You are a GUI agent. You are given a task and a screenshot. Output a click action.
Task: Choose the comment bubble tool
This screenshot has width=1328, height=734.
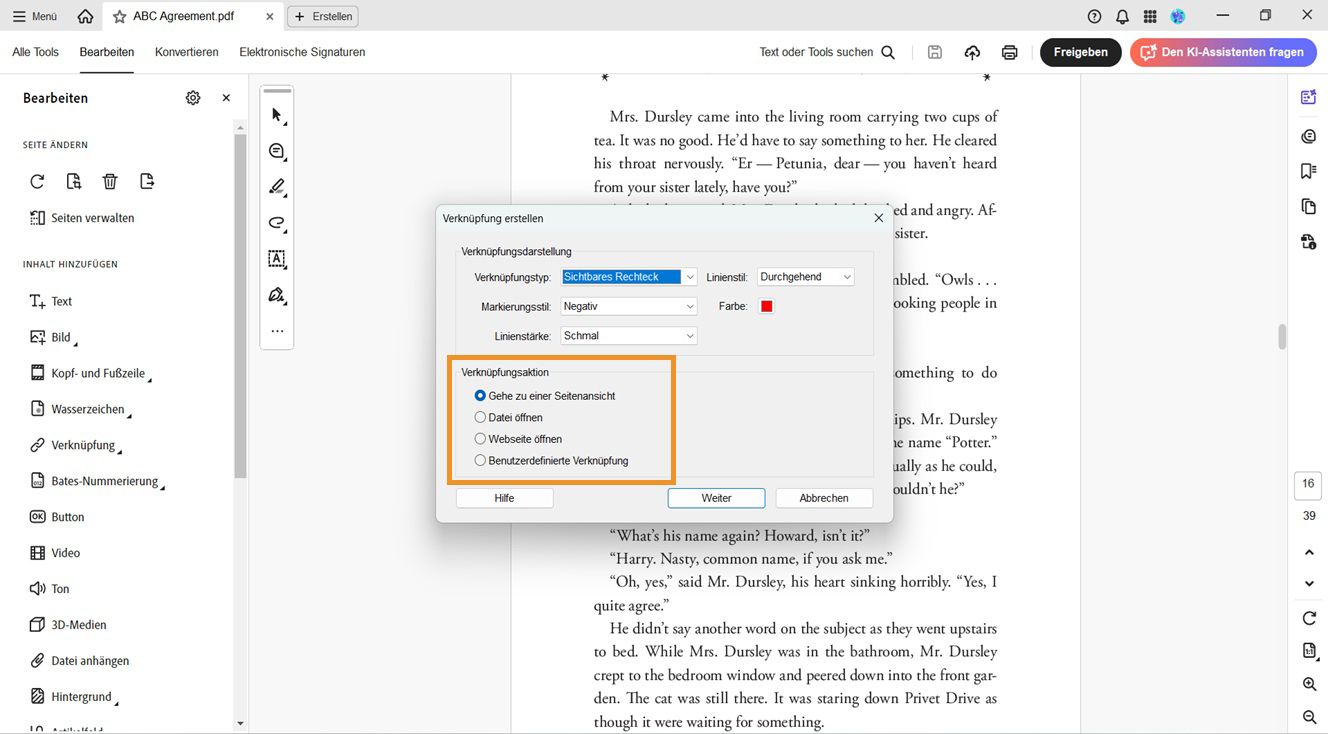(x=277, y=151)
